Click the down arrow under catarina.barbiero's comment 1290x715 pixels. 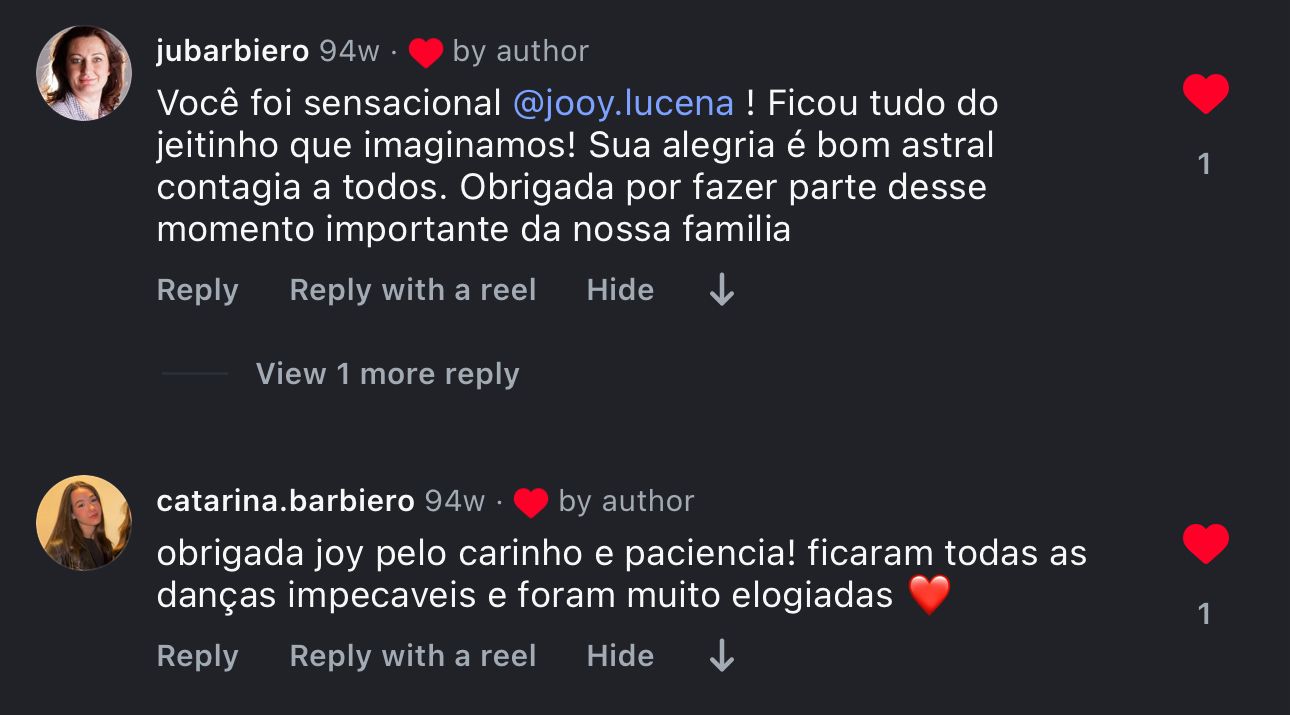[x=721, y=656]
